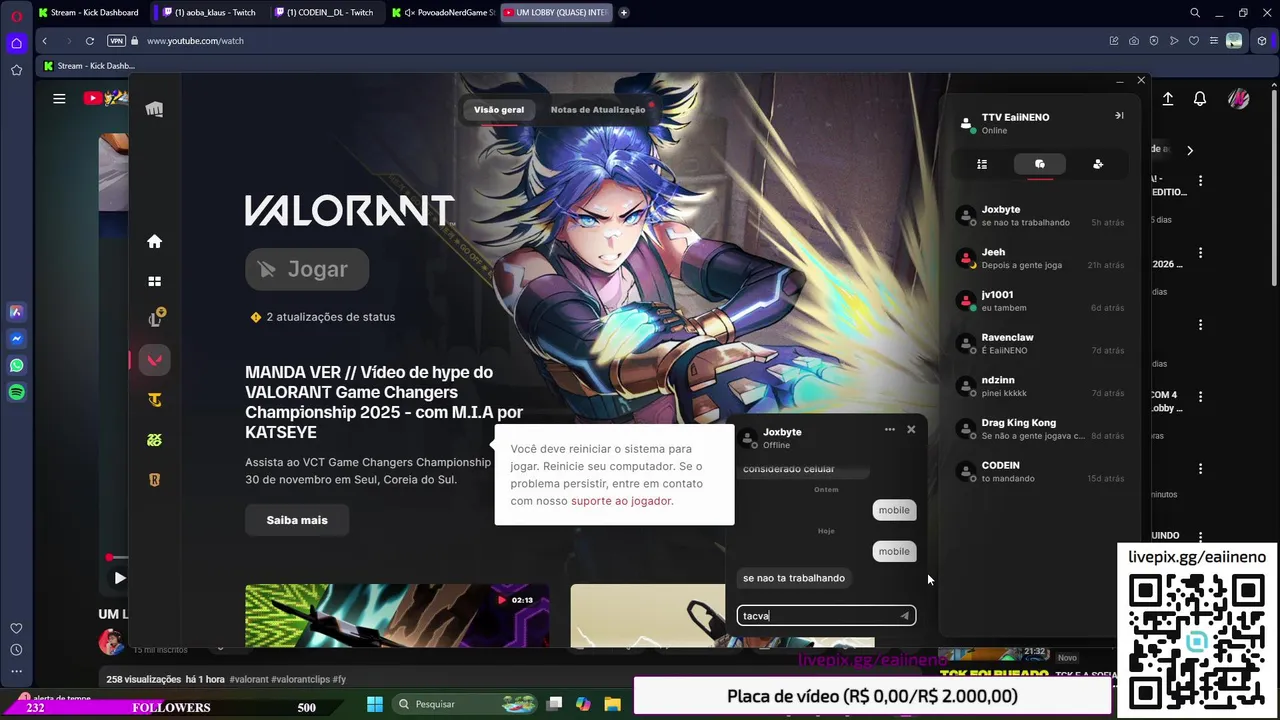The height and width of the screenshot is (720, 1280).
Task: Select the Legends of Runeterra icon in sidebar
Action: coord(154,480)
